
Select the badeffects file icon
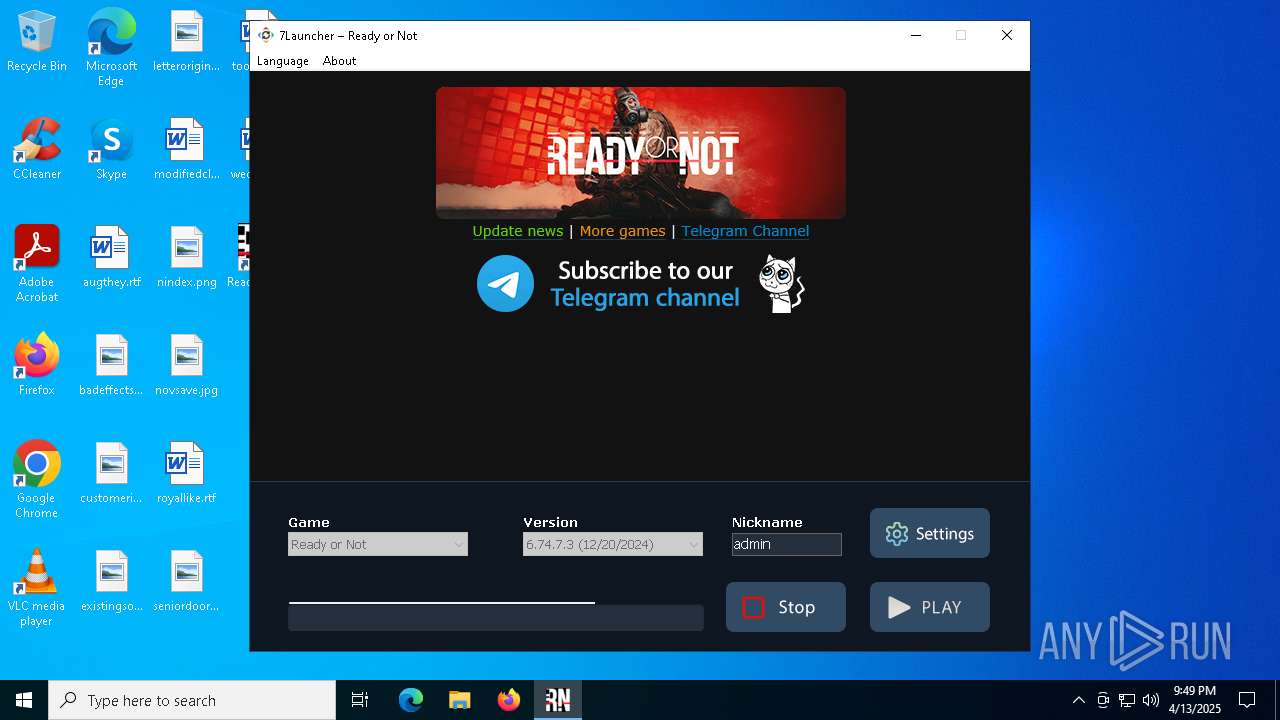click(111, 365)
